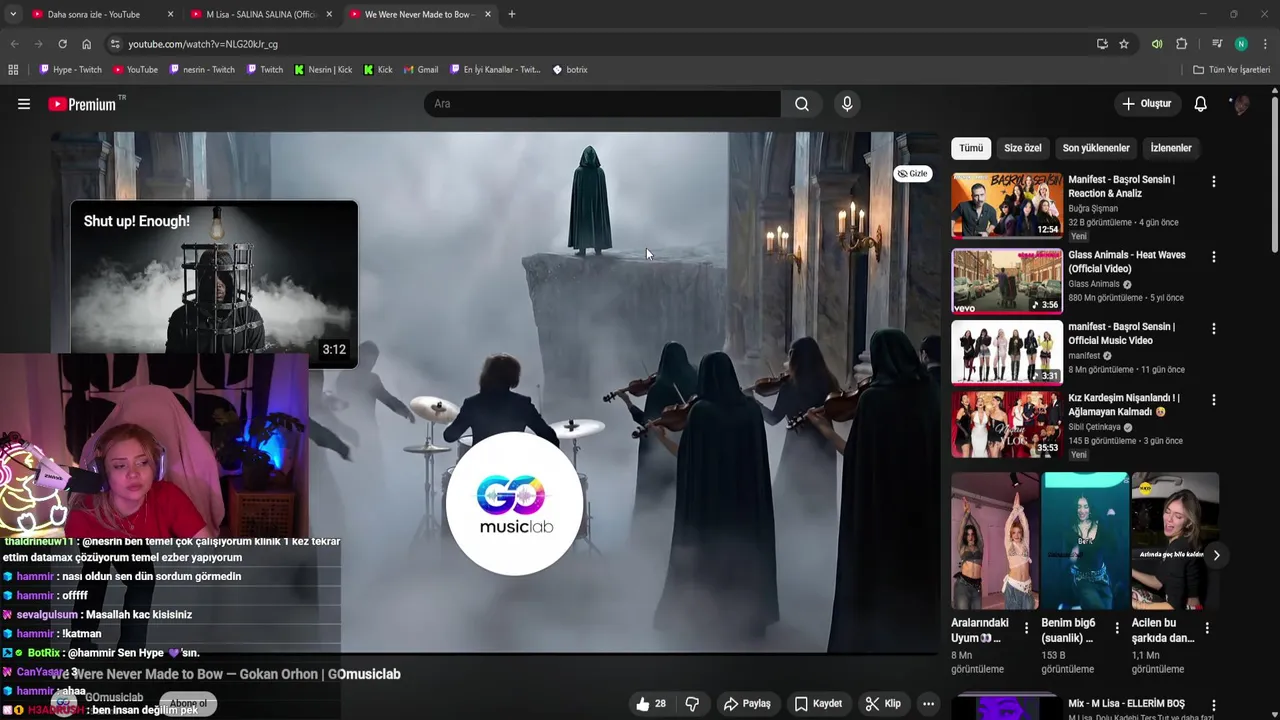The width and height of the screenshot is (1280, 720).
Task: Select the Tümü filter chip
Action: point(971,148)
